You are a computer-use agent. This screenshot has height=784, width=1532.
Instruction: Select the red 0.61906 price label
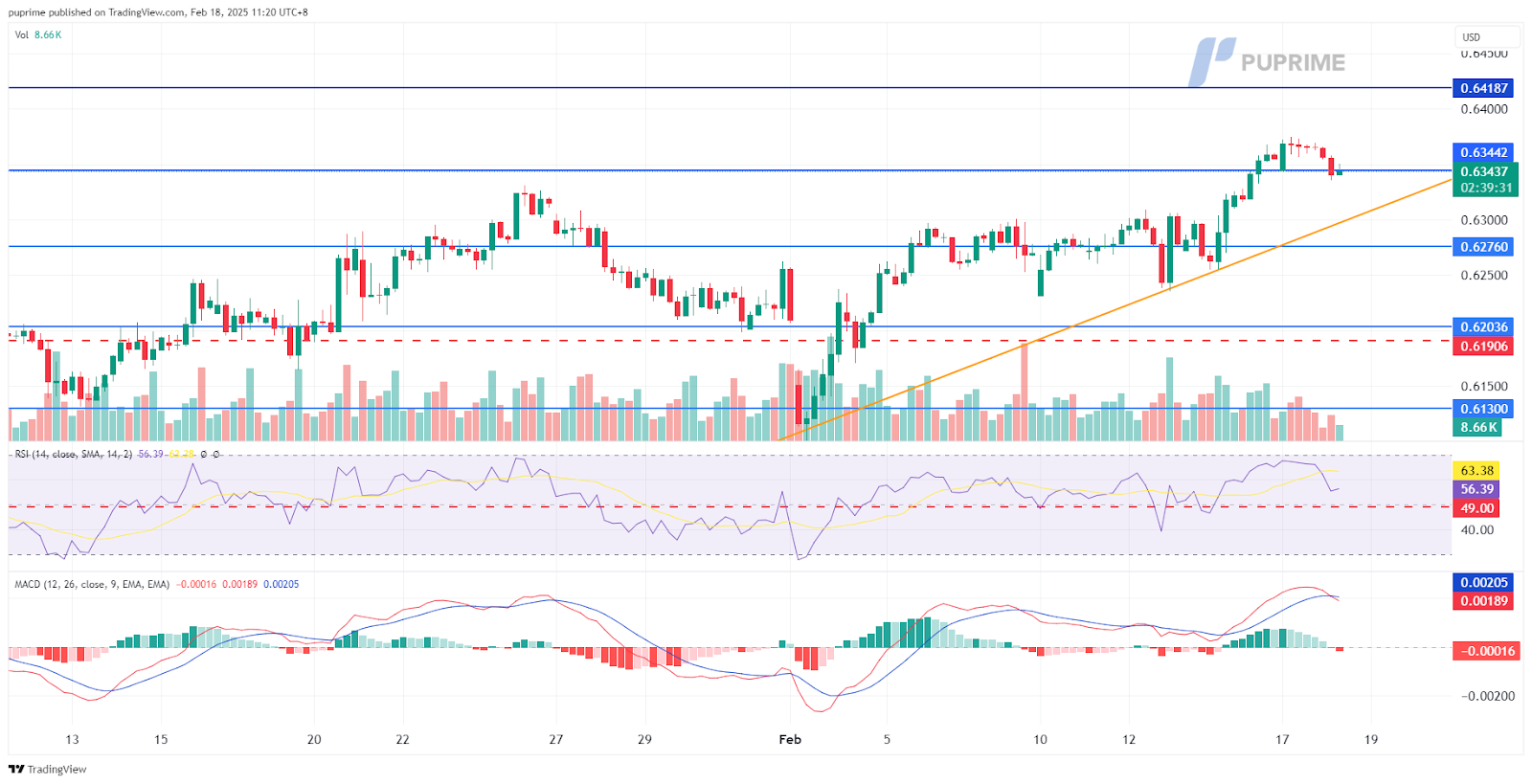tap(1483, 347)
